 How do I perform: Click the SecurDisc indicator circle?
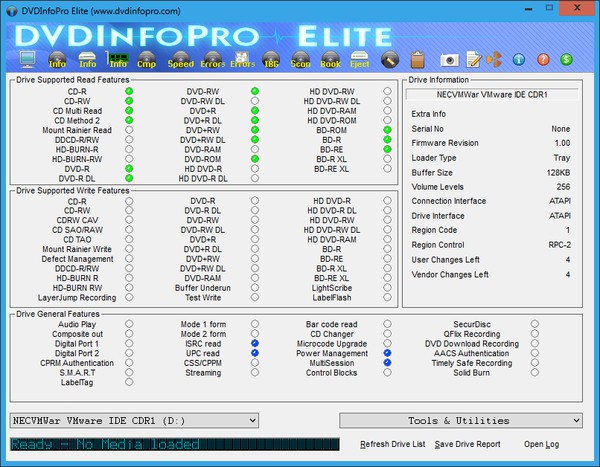point(535,324)
